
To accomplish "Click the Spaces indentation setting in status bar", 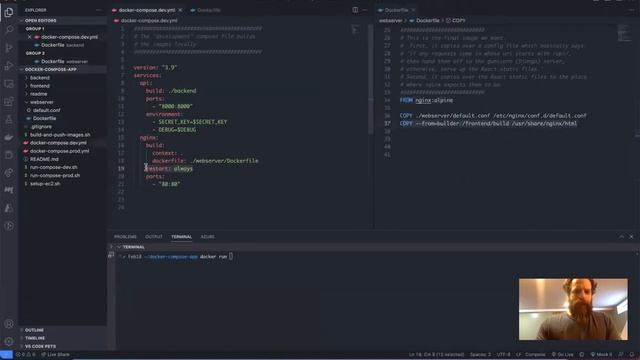I will coord(480,354).
